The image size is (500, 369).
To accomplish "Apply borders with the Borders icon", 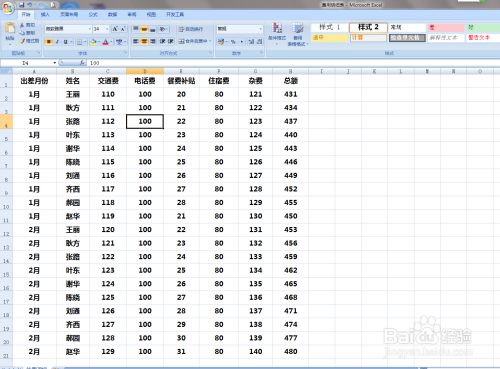I will coord(80,42).
